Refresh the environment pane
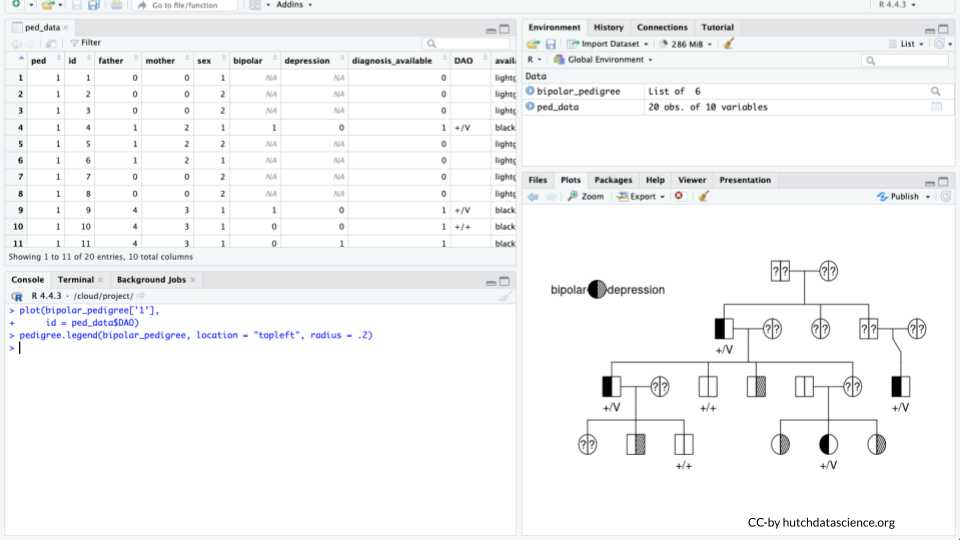Image resolution: width=960 pixels, height=540 pixels. click(939, 43)
